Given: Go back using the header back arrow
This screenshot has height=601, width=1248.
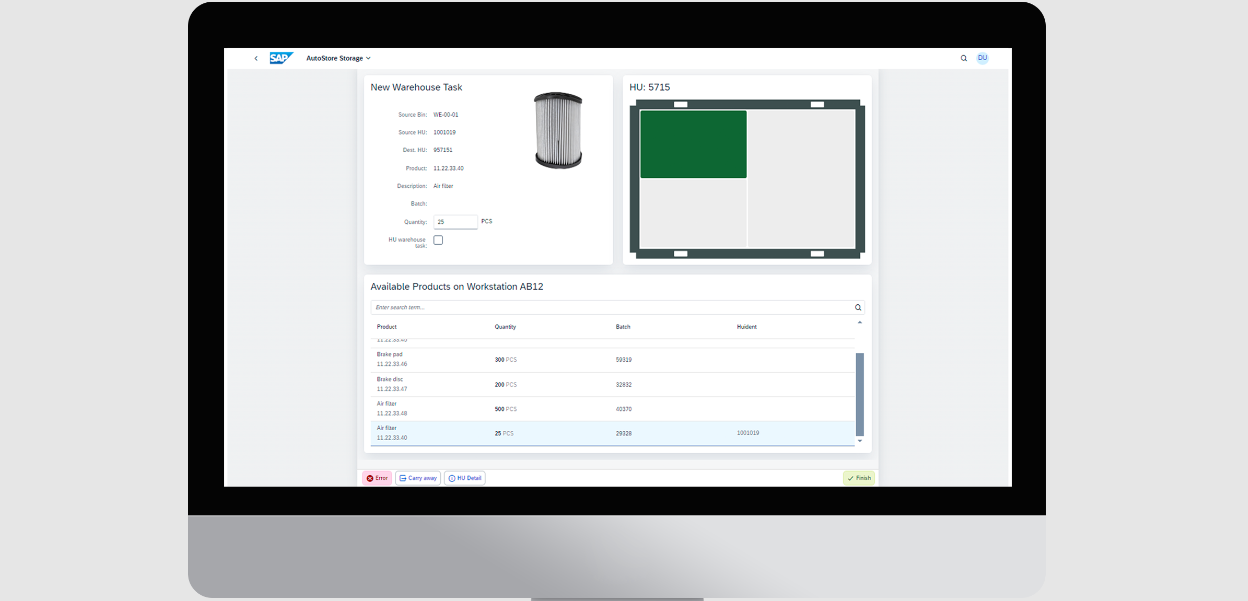Looking at the screenshot, I should point(256,58).
